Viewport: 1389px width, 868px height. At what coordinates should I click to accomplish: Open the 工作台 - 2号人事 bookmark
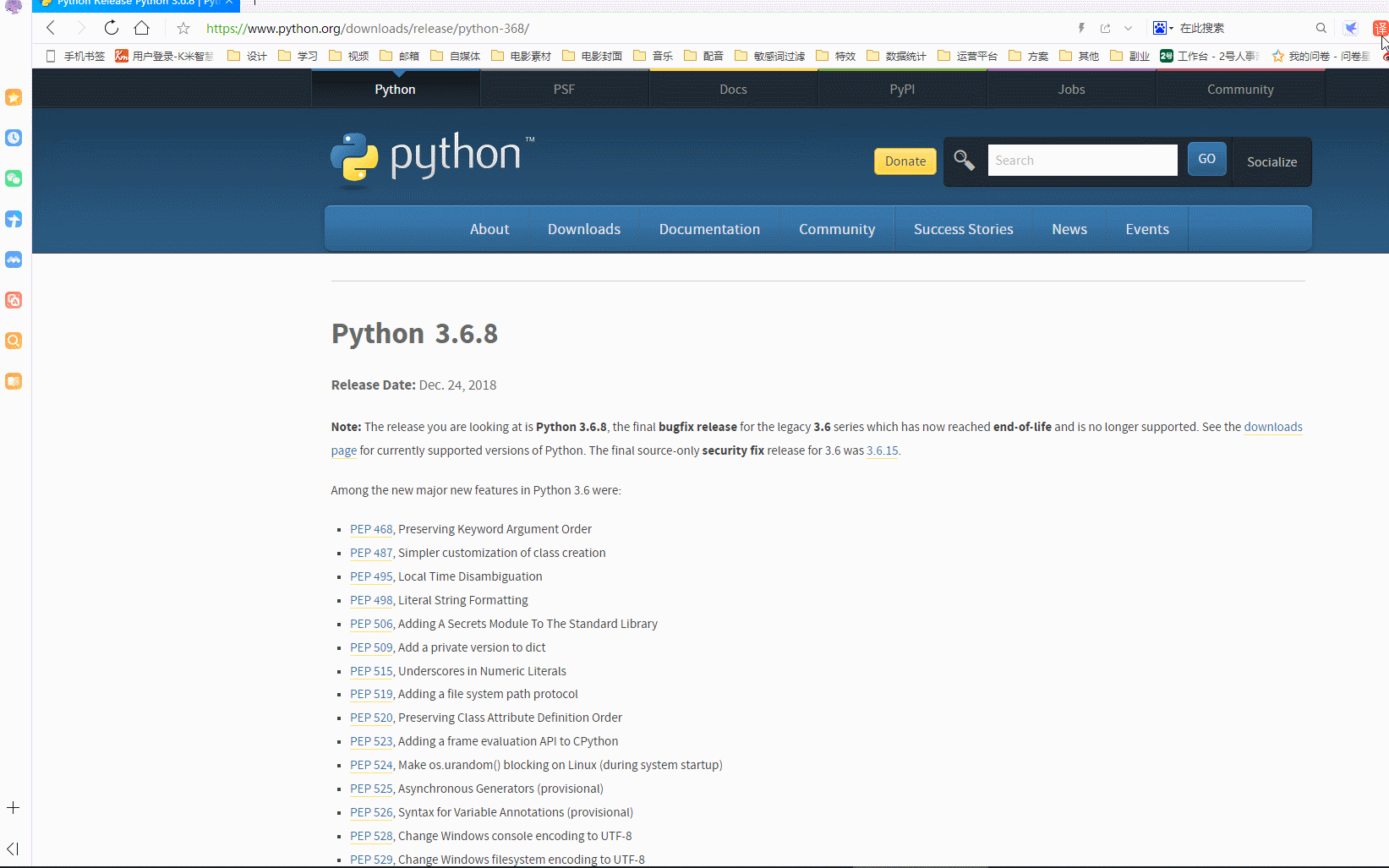pos(1210,56)
